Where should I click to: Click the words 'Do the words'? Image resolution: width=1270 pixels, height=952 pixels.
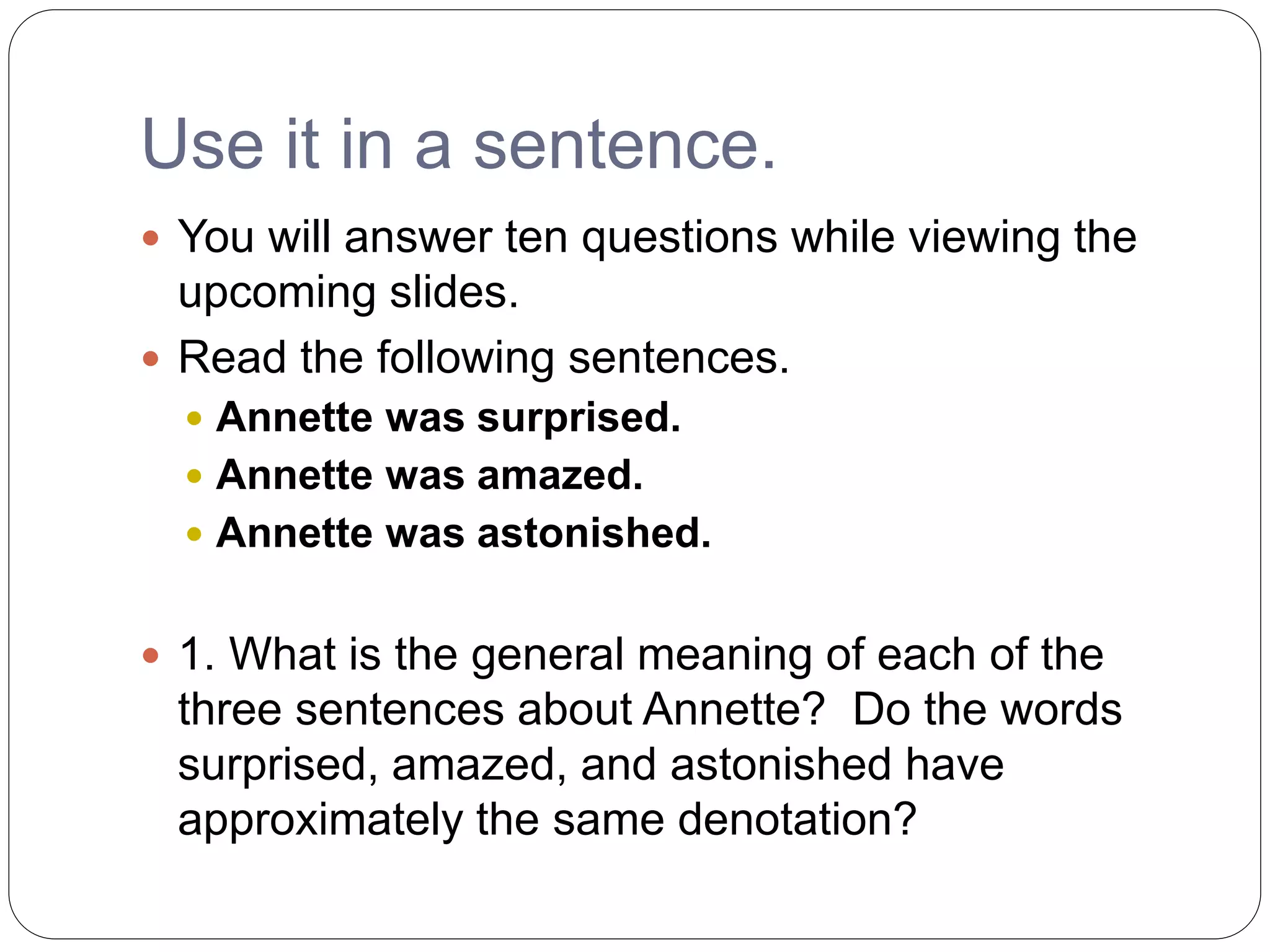(987, 709)
